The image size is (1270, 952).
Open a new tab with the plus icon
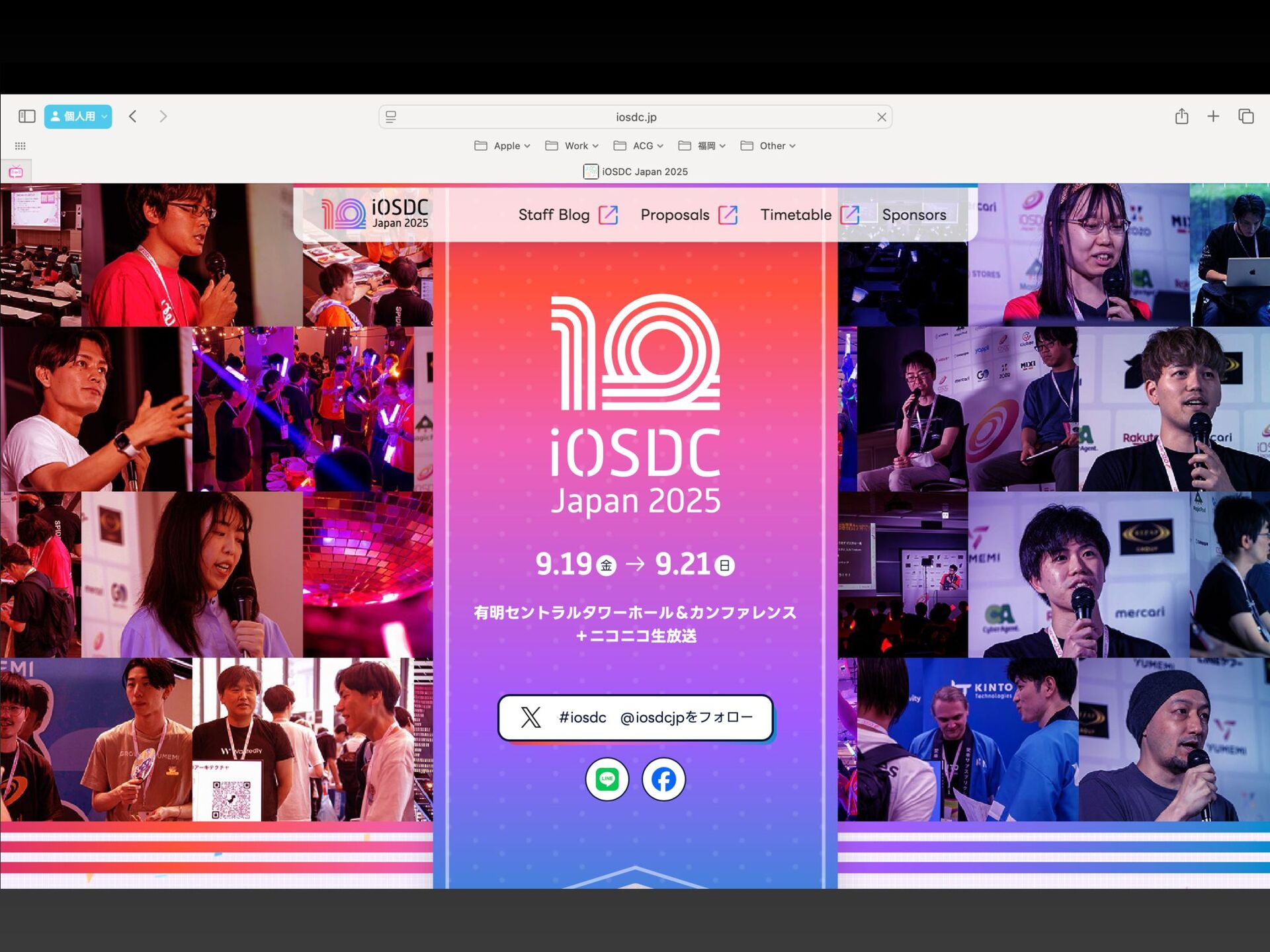coord(1213,116)
